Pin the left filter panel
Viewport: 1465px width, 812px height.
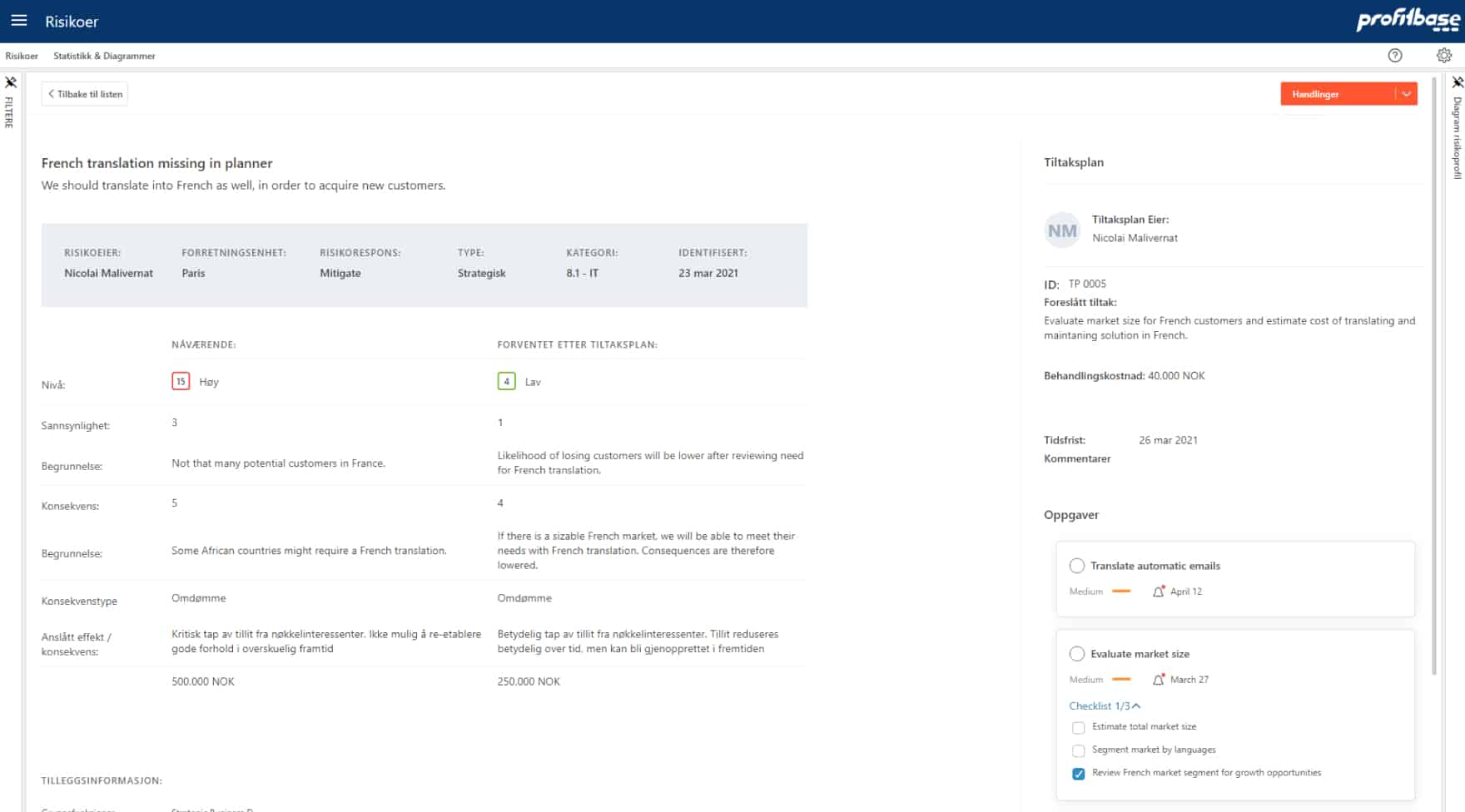11,82
